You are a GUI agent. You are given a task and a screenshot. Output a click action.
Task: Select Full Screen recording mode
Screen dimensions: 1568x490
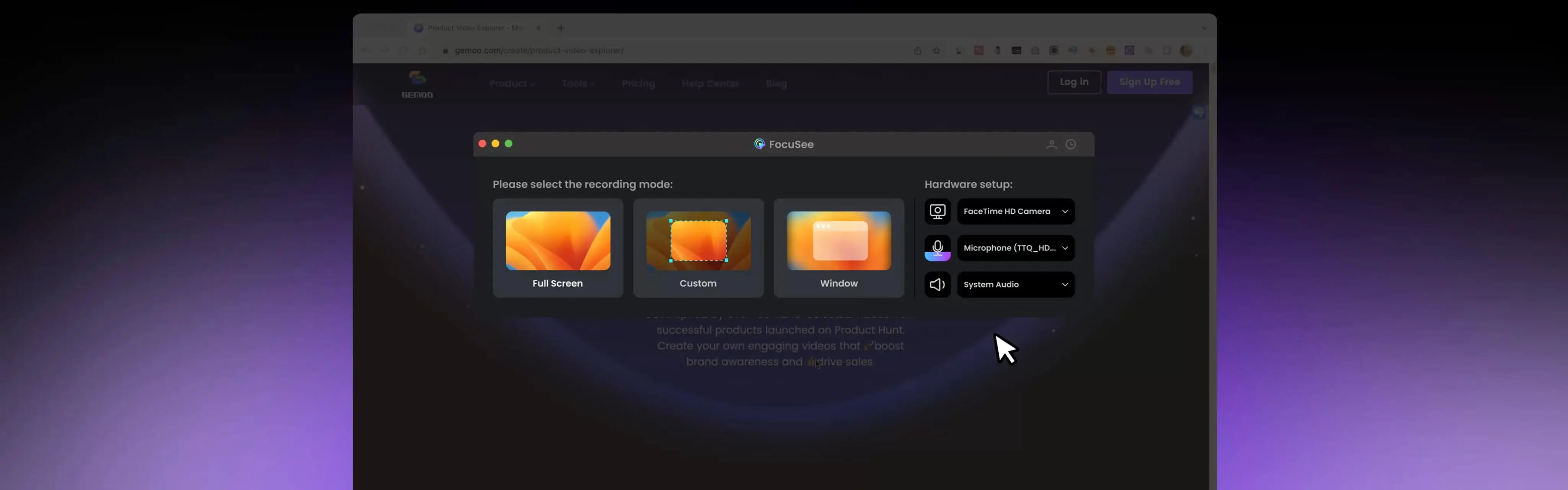557,248
